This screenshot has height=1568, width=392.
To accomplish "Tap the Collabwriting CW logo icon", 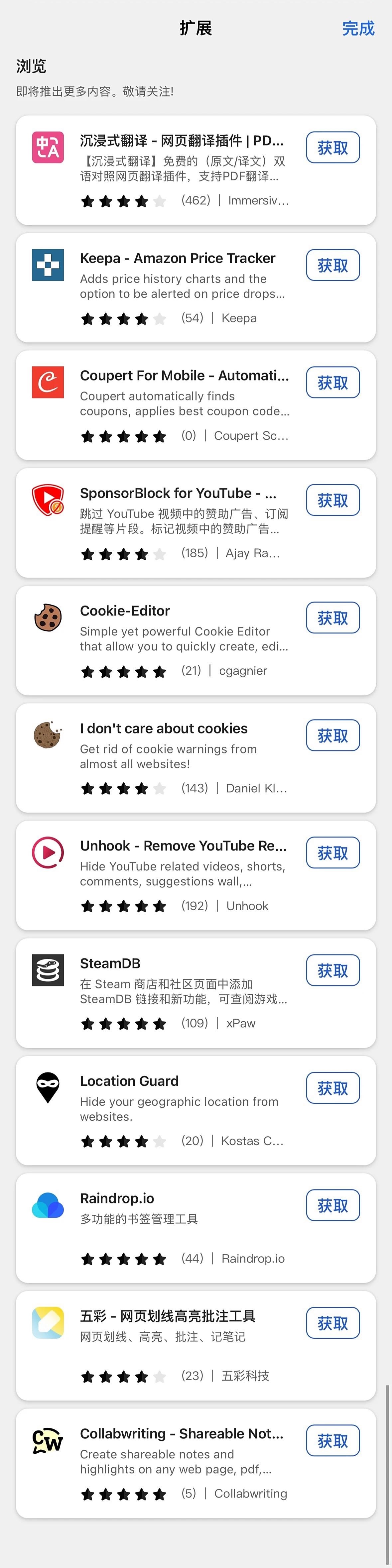I will click(x=48, y=1440).
